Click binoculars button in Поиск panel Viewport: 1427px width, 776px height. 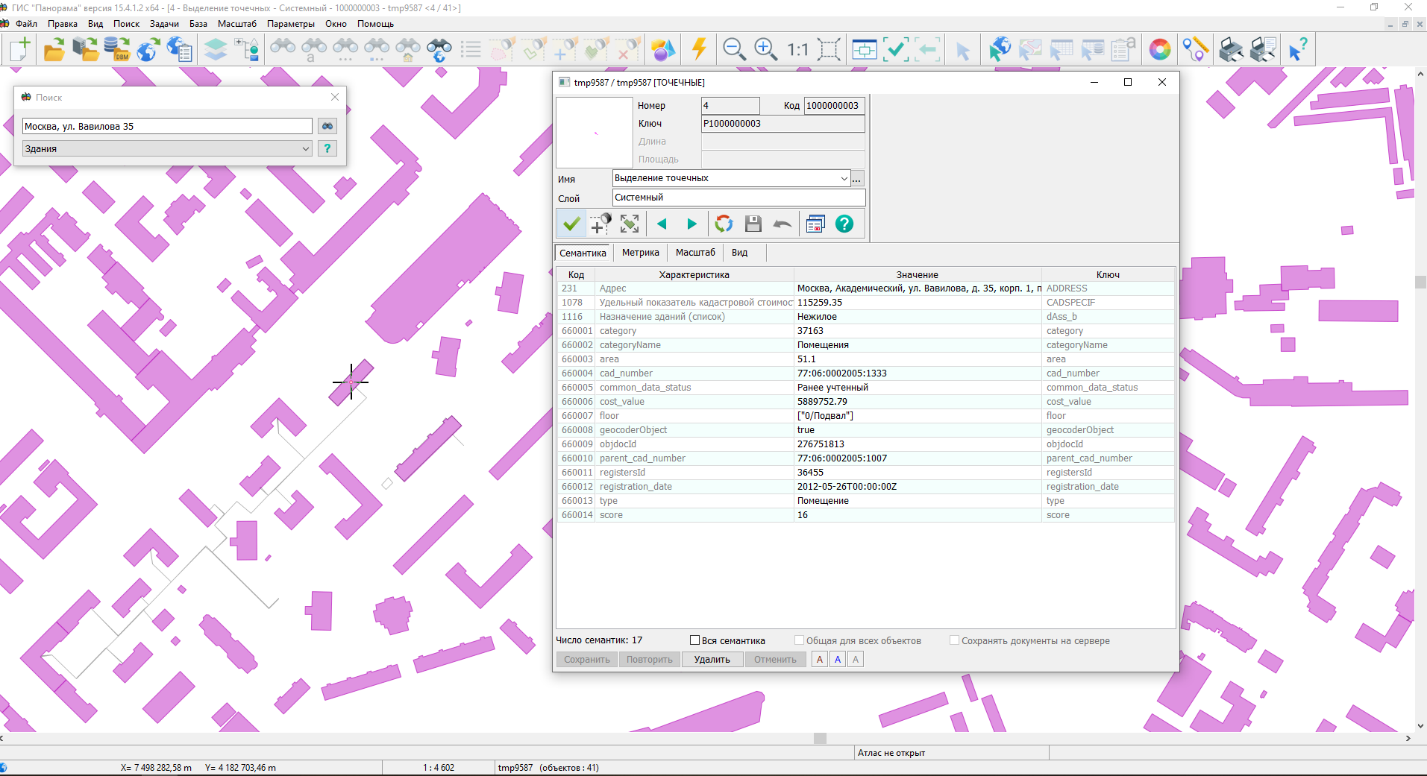327,126
